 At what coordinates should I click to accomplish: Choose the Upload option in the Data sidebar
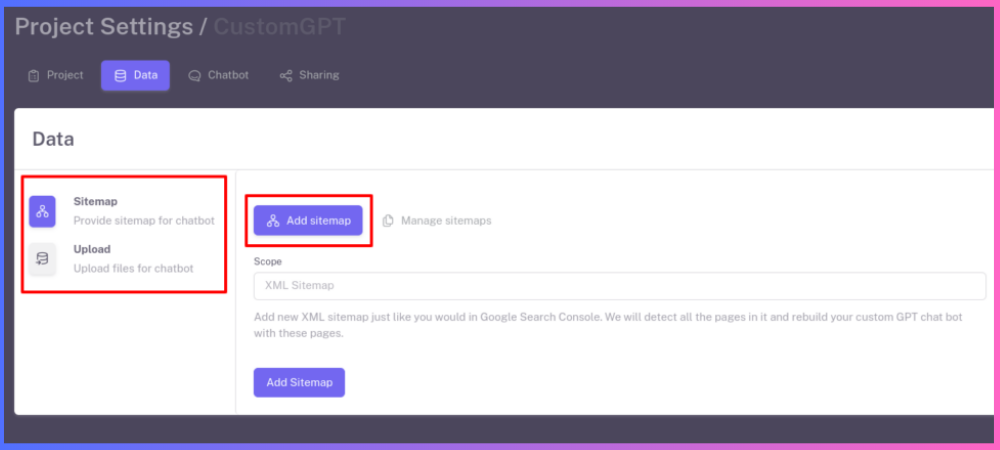[92, 250]
